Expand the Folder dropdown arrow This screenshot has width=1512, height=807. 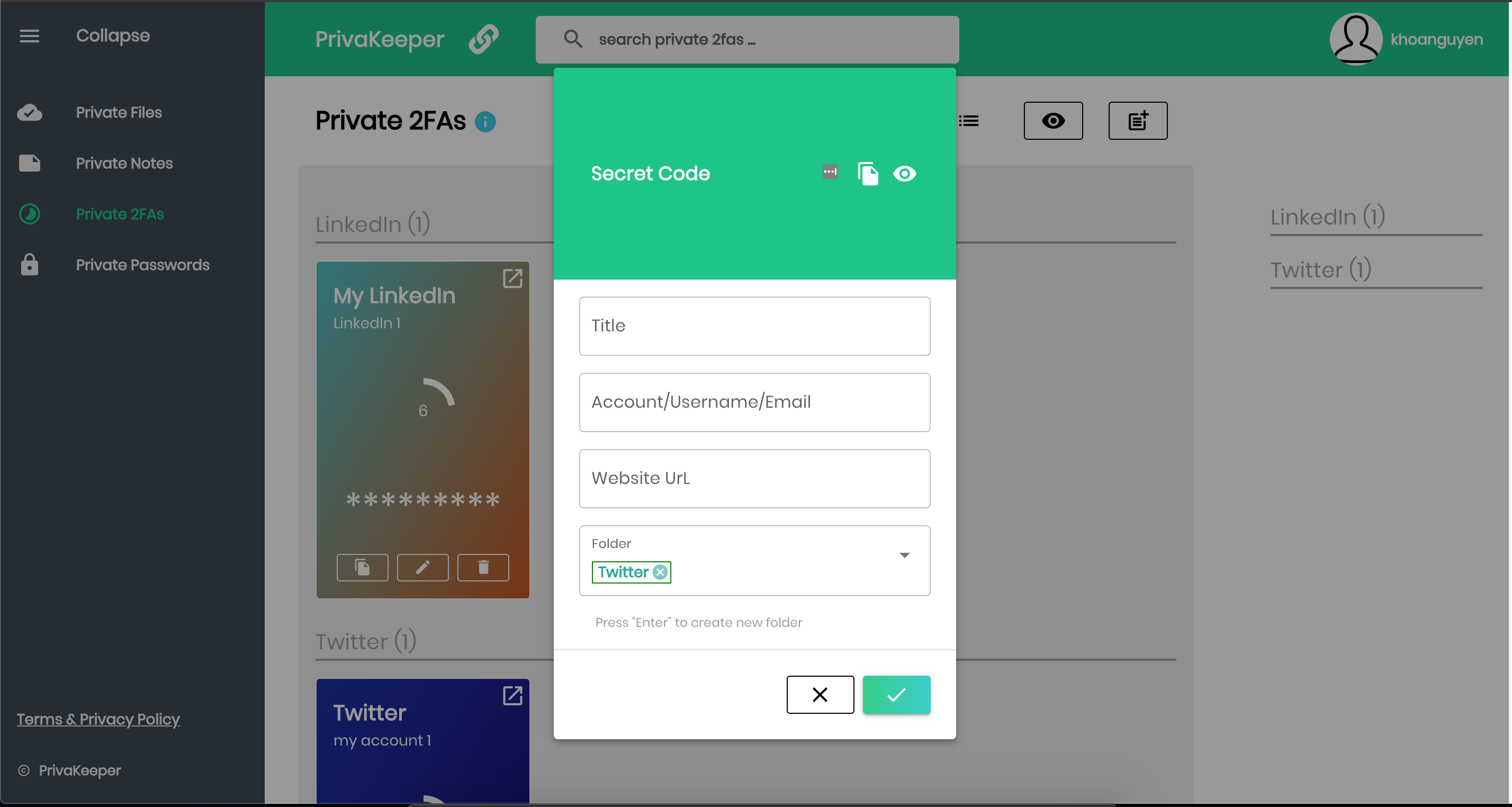tap(904, 555)
